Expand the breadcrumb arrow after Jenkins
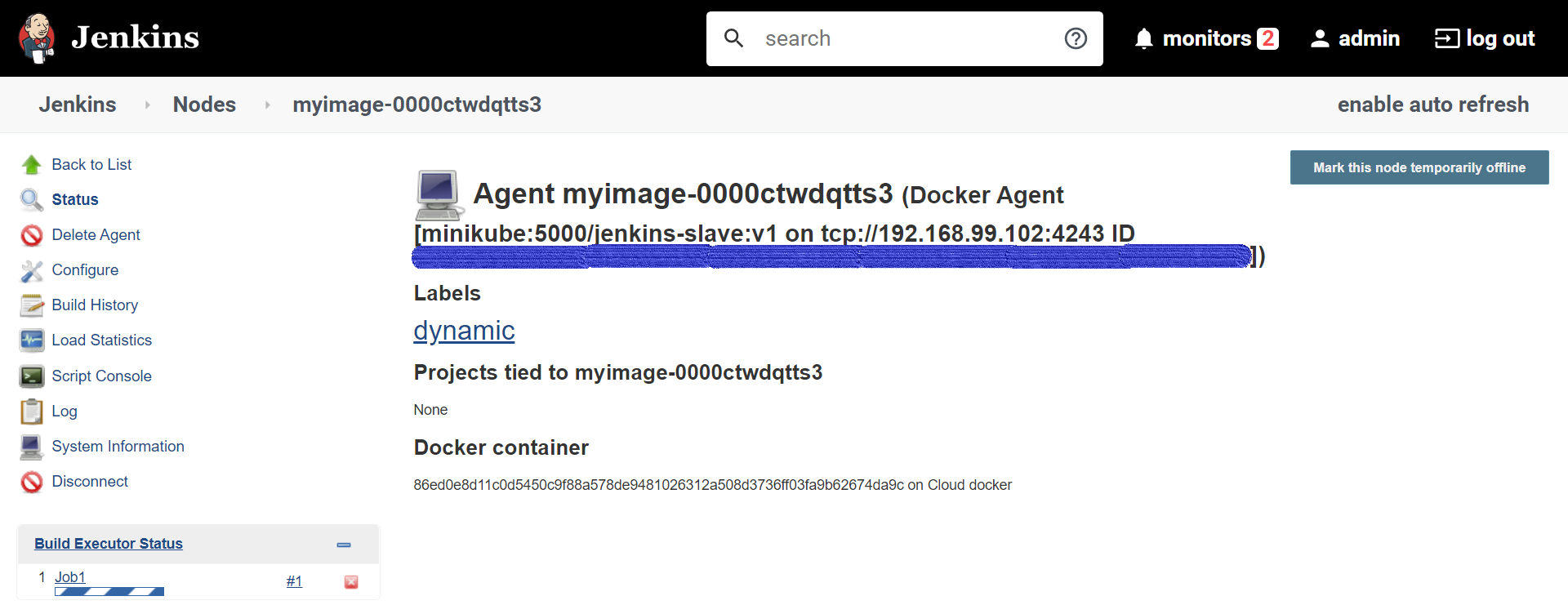The image size is (1568, 614). pyautogui.click(x=147, y=105)
